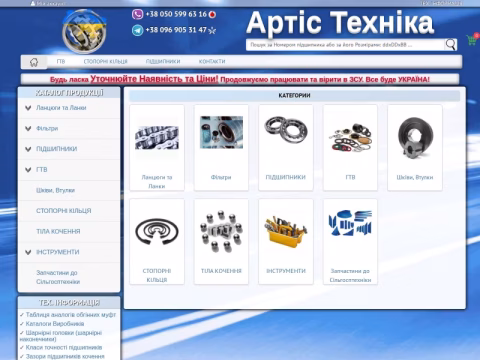The image size is (480, 360).
Task: Click the roller chain category image
Action: point(157,137)
